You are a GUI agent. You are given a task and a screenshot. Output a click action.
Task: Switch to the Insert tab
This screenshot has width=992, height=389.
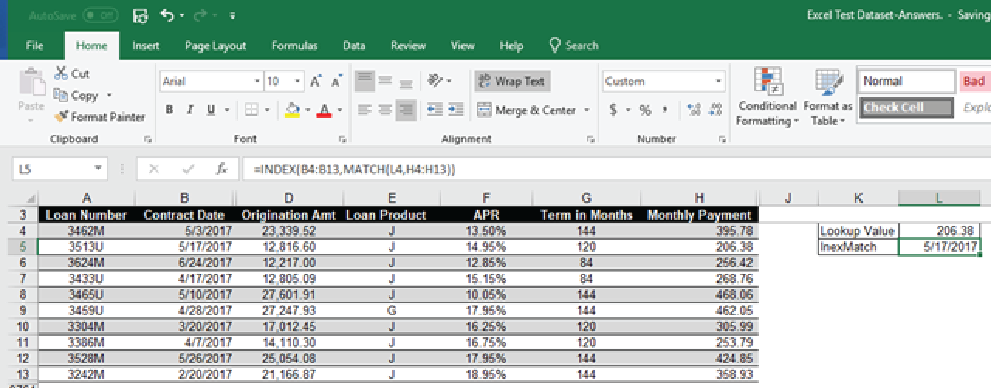pos(146,46)
